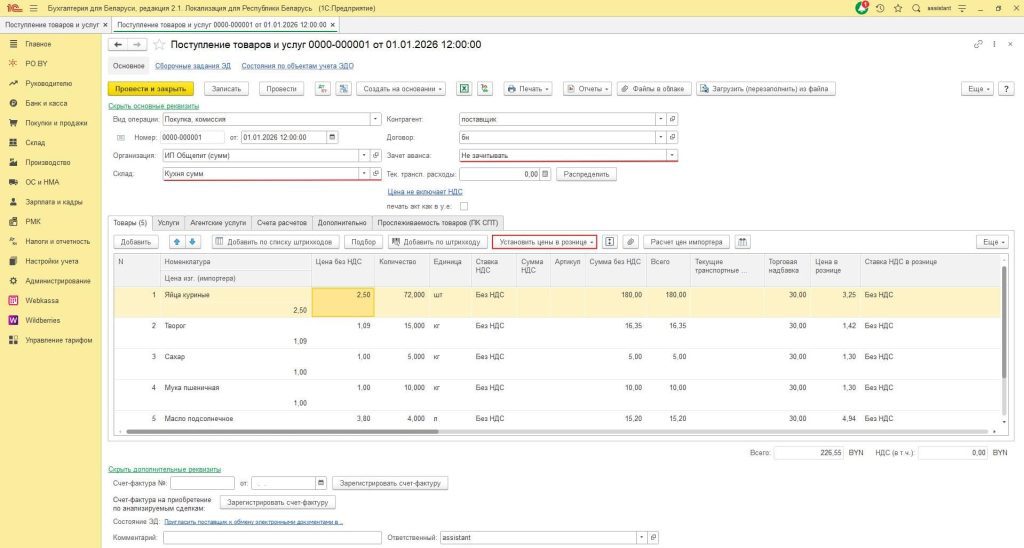Open the 'Создать на основании' dropdown
Viewport: 1024px width, 548px height.
click(401, 88)
